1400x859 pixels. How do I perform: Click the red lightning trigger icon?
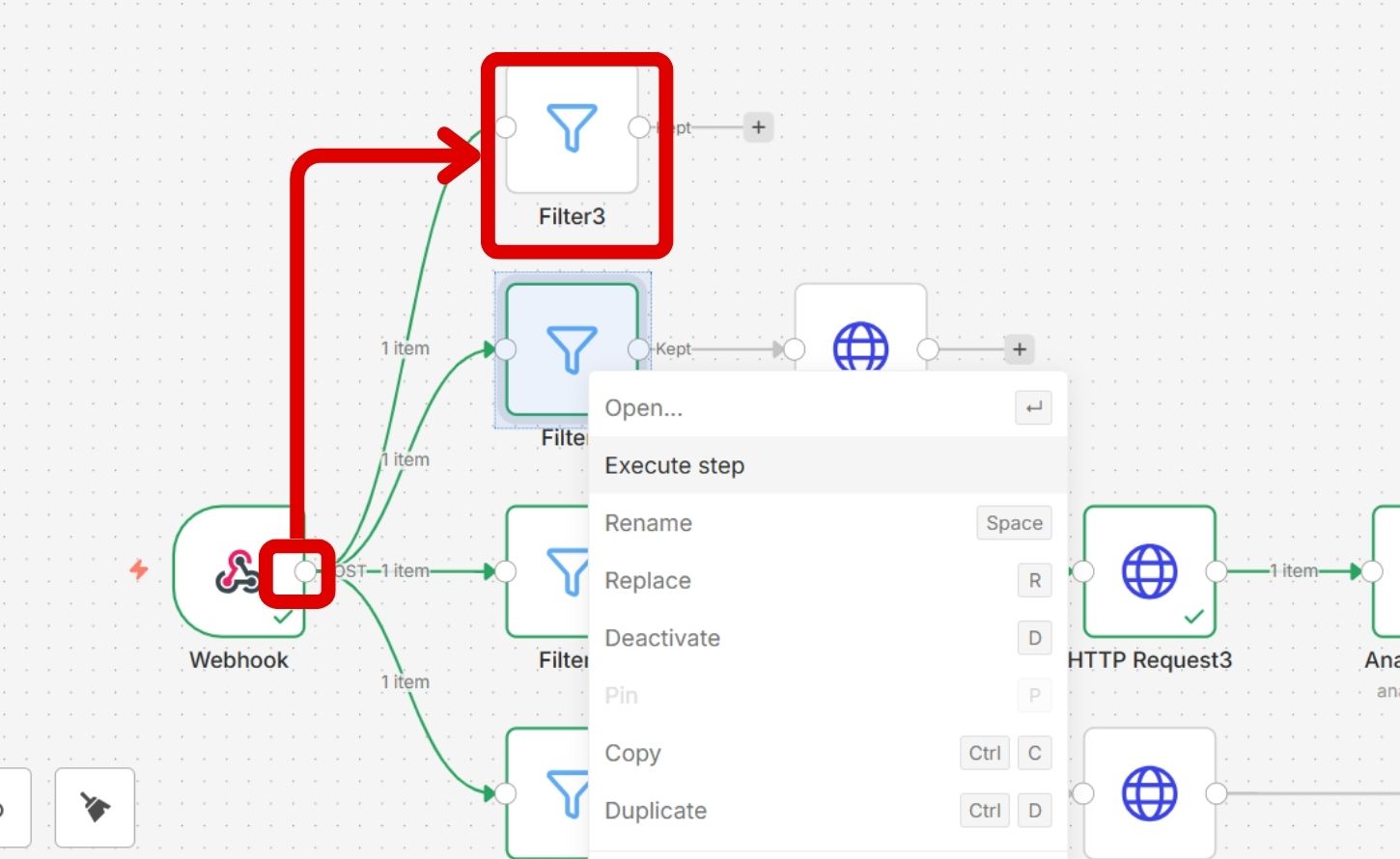(139, 569)
